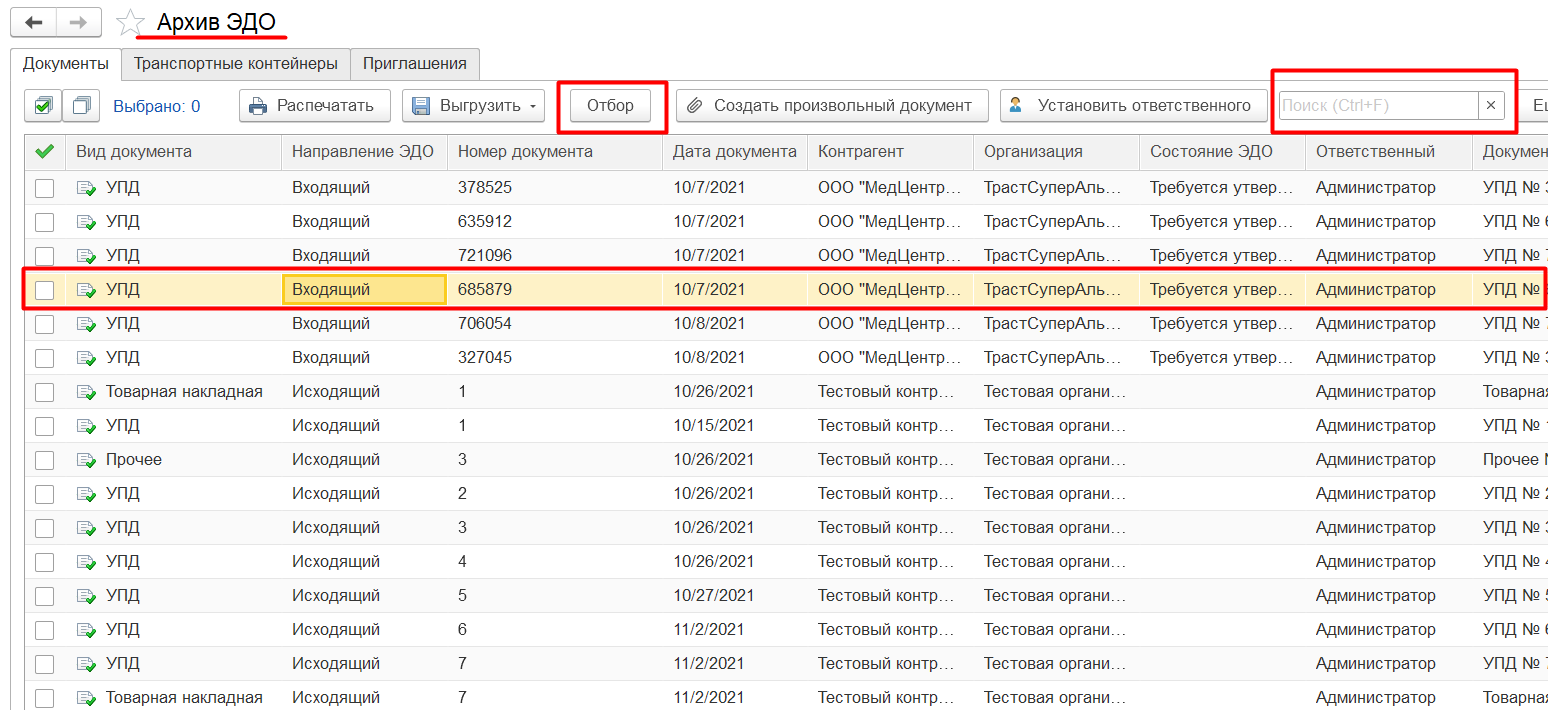1548x710 pixels.
Task: Select the document number cell 685879
Action: click(x=555, y=290)
